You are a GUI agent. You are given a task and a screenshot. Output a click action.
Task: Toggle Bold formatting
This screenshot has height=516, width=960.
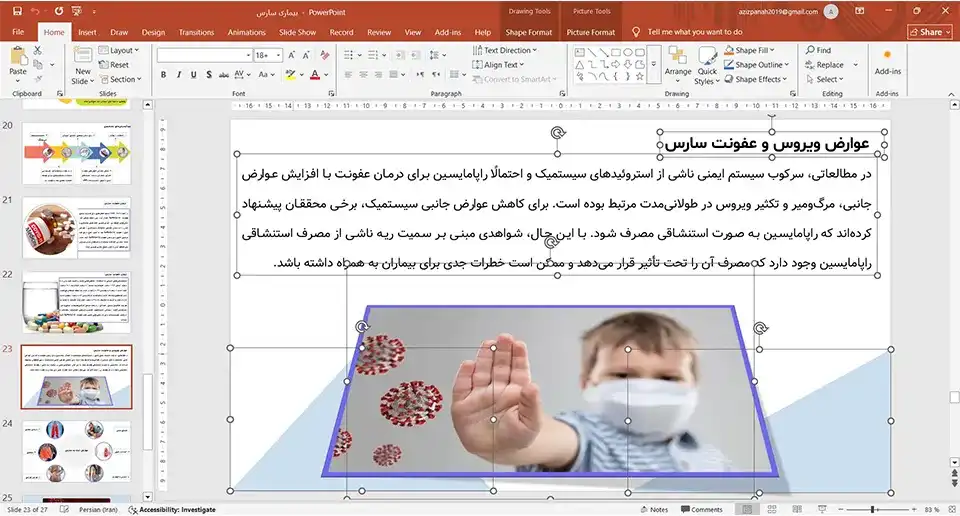click(x=163, y=75)
